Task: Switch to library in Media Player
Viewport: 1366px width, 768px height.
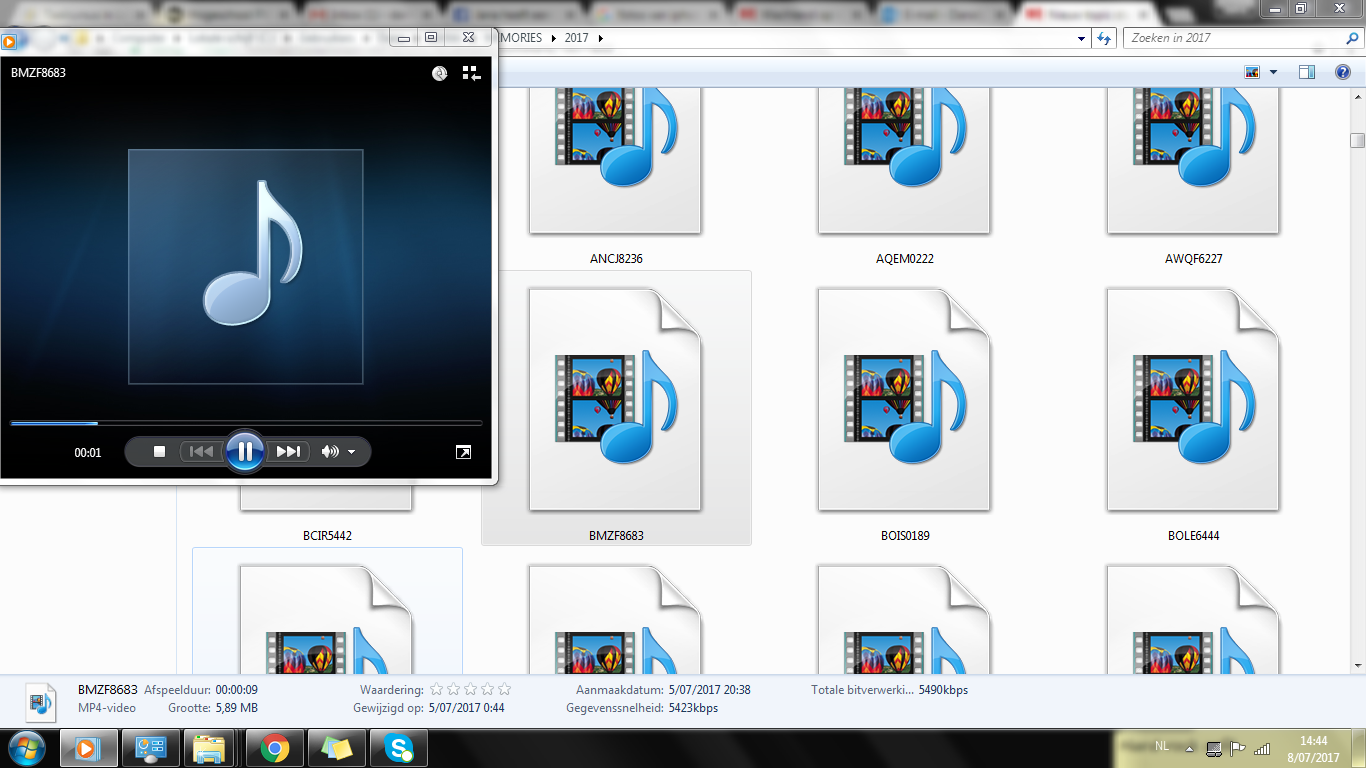Action: click(471, 73)
